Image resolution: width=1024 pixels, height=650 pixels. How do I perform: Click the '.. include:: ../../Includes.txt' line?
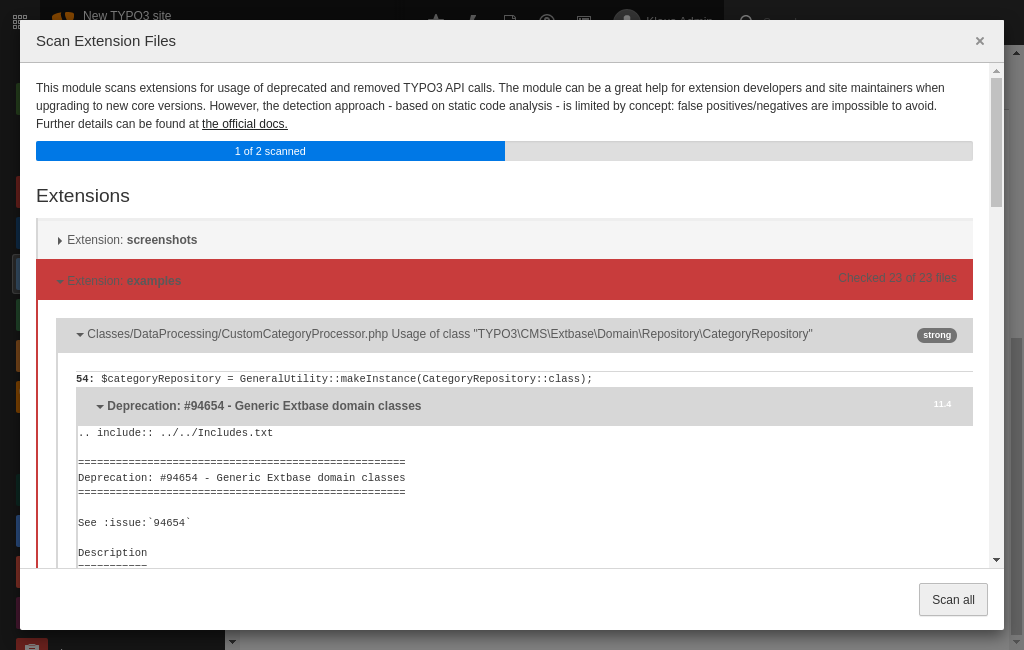176,433
